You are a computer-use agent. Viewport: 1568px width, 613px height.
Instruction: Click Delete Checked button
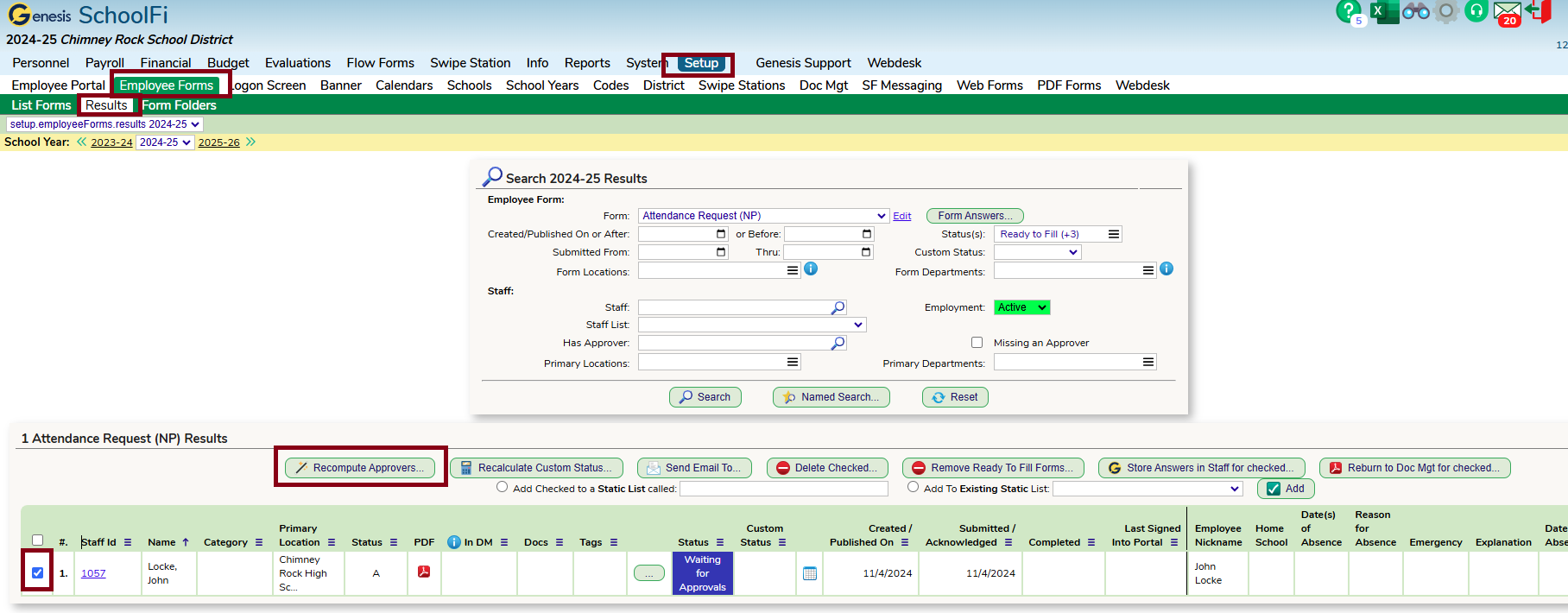pyautogui.click(x=827, y=468)
